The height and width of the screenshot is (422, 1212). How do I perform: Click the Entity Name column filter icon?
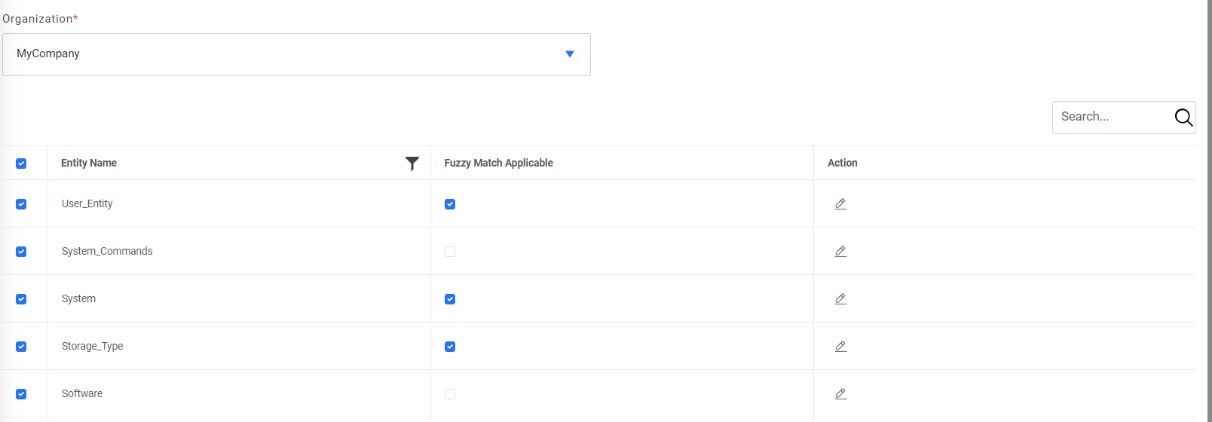pos(412,164)
